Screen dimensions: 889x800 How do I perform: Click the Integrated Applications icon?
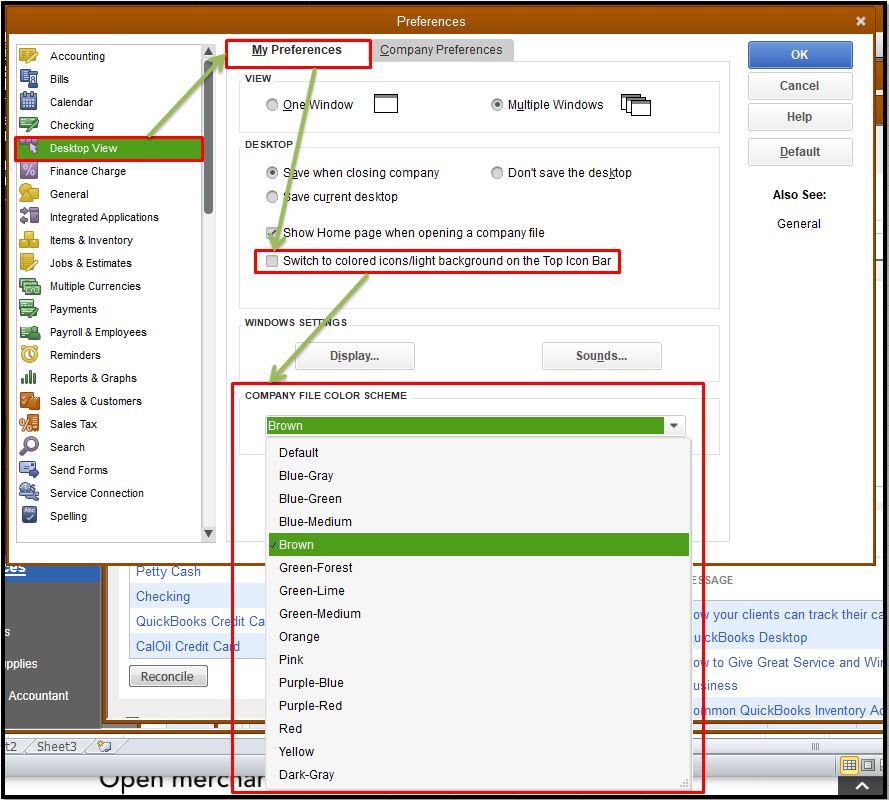[29, 216]
